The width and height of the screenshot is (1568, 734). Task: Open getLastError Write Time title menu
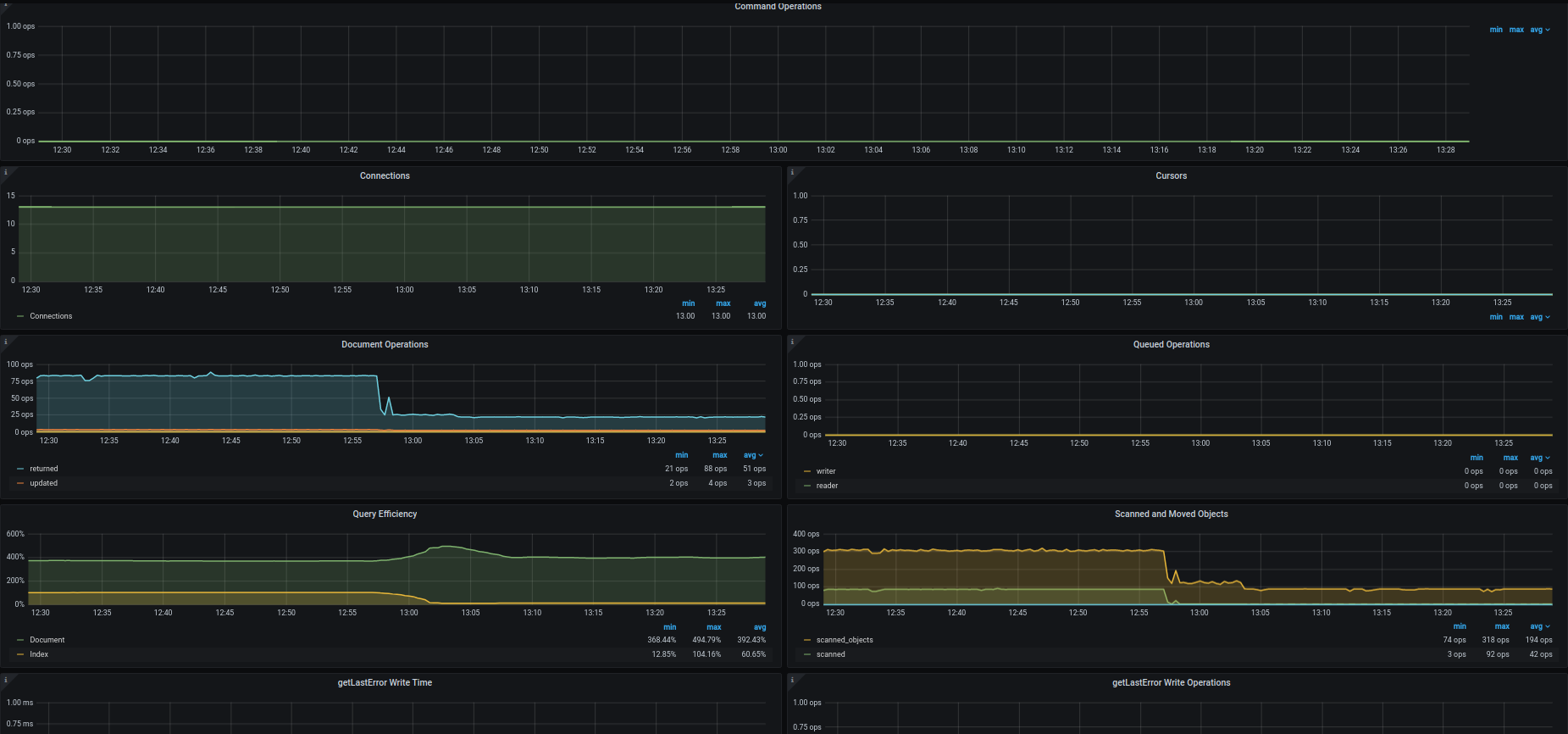[385, 682]
